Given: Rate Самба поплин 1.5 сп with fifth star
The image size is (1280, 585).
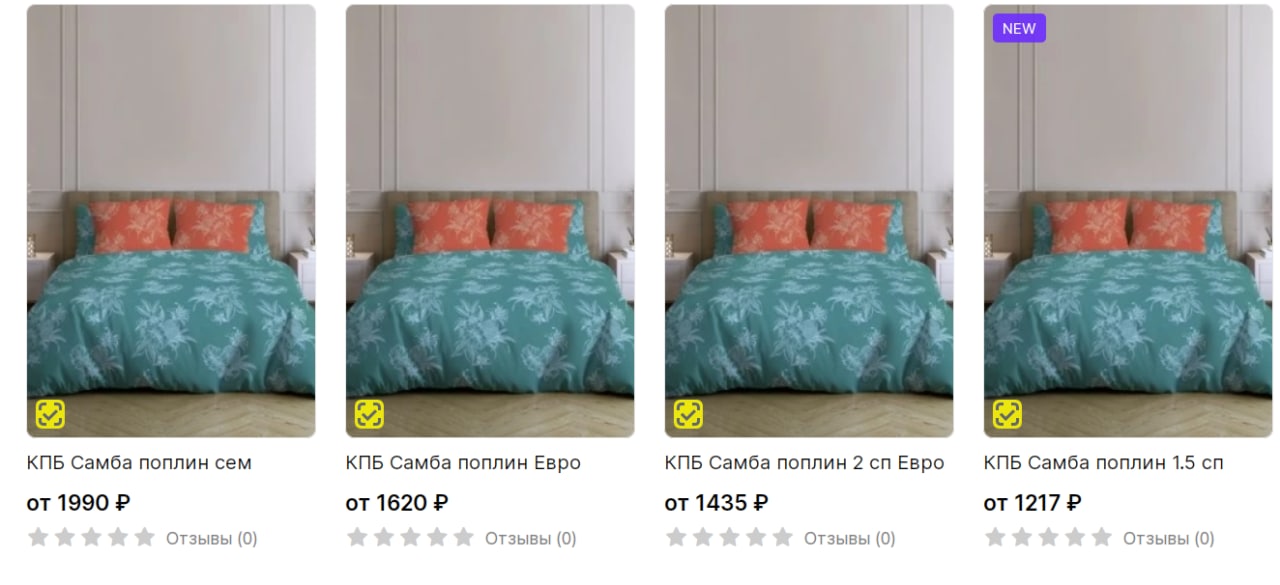Looking at the screenshot, I should pos(1102,538).
